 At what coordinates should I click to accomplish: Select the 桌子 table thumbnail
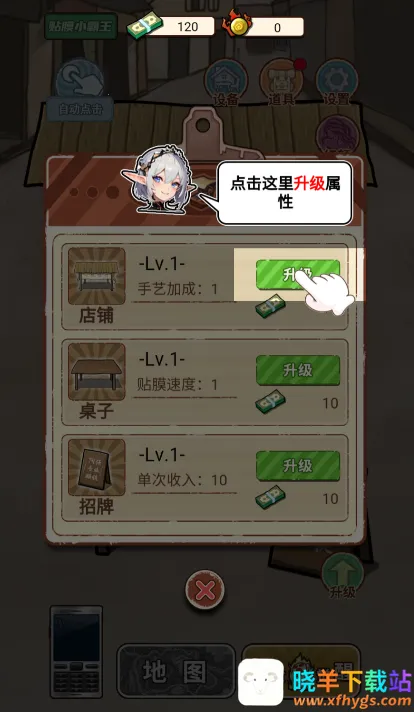click(x=96, y=371)
